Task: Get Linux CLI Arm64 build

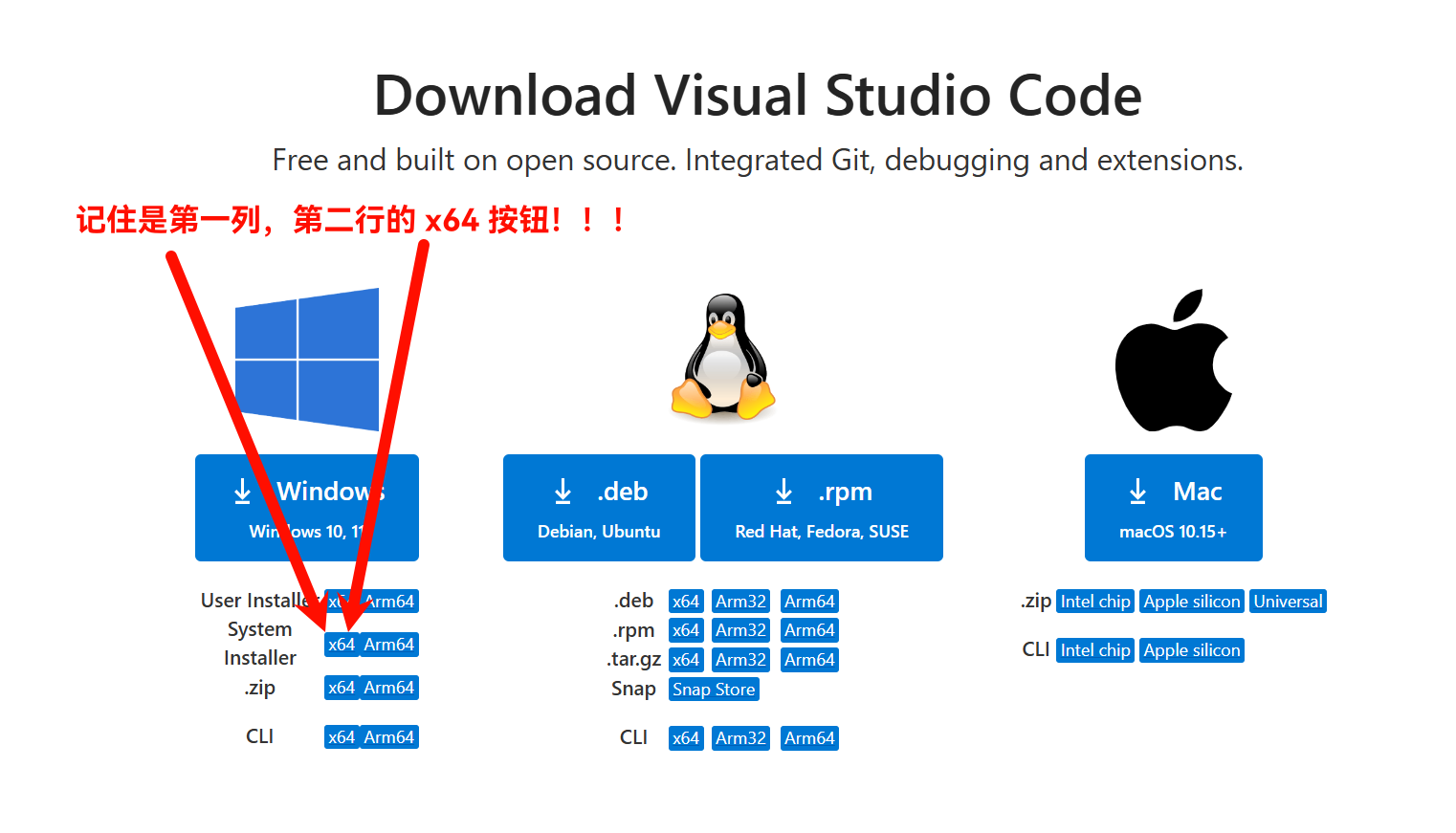Action: click(809, 738)
